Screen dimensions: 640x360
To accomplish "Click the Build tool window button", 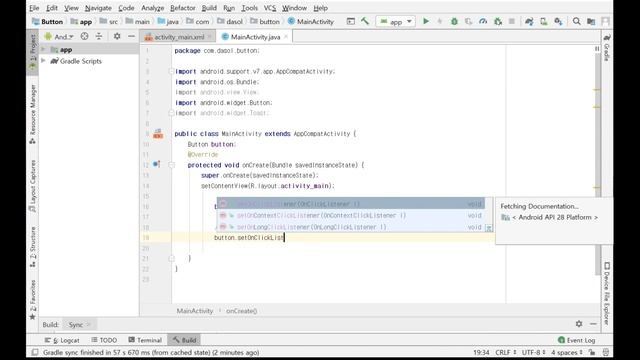I will point(184,340).
